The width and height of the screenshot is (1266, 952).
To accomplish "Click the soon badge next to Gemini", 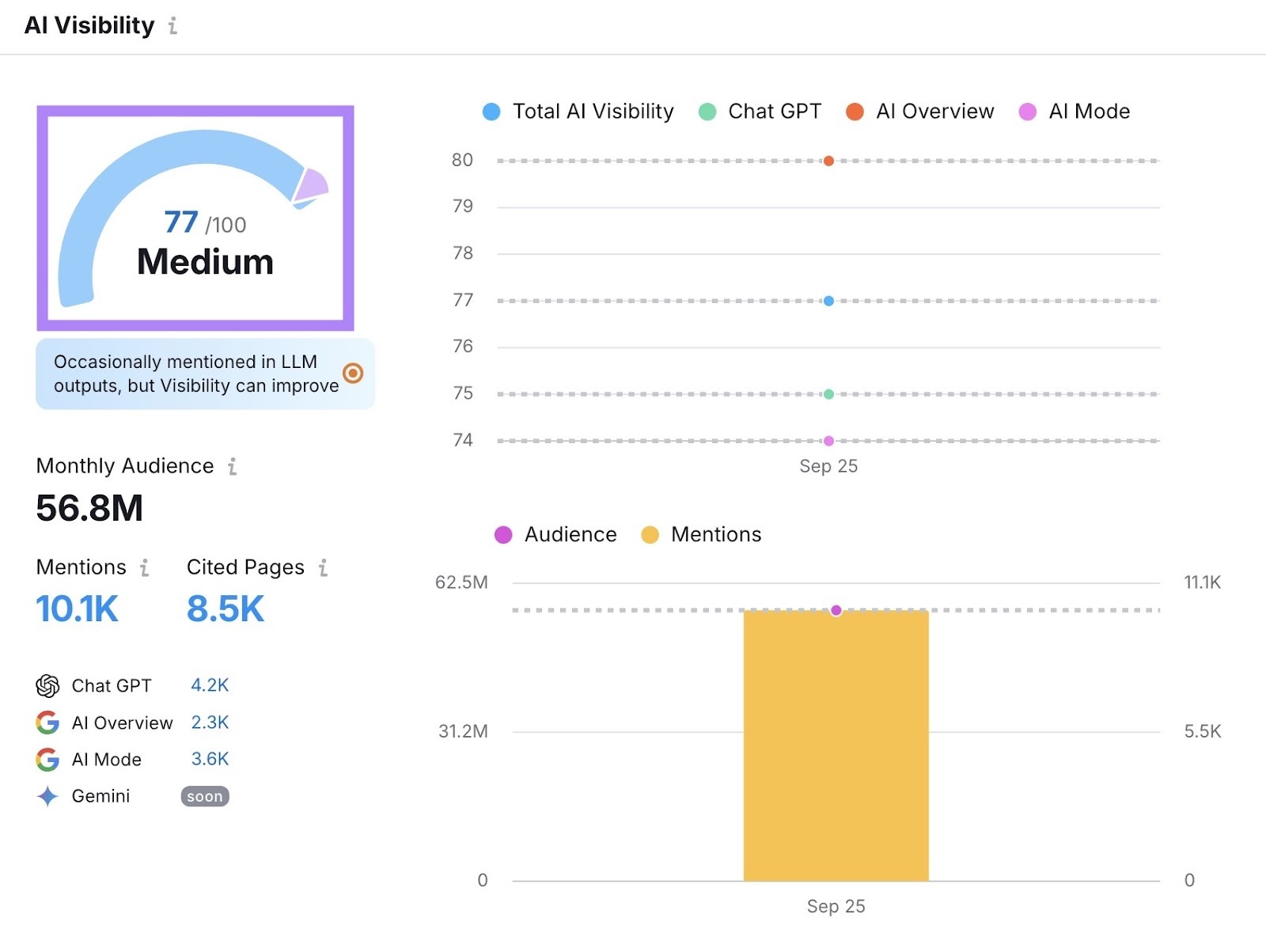I will [x=204, y=796].
